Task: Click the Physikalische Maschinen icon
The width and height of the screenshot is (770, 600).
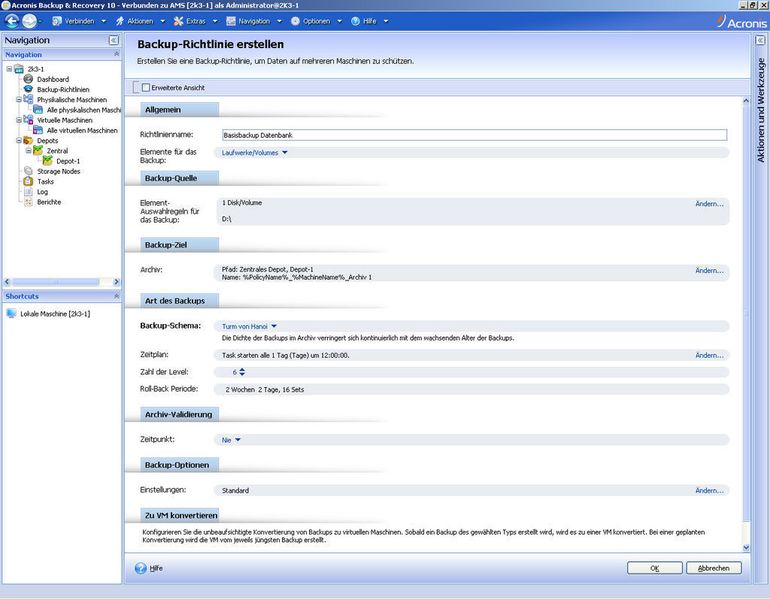Action: click(28, 100)
